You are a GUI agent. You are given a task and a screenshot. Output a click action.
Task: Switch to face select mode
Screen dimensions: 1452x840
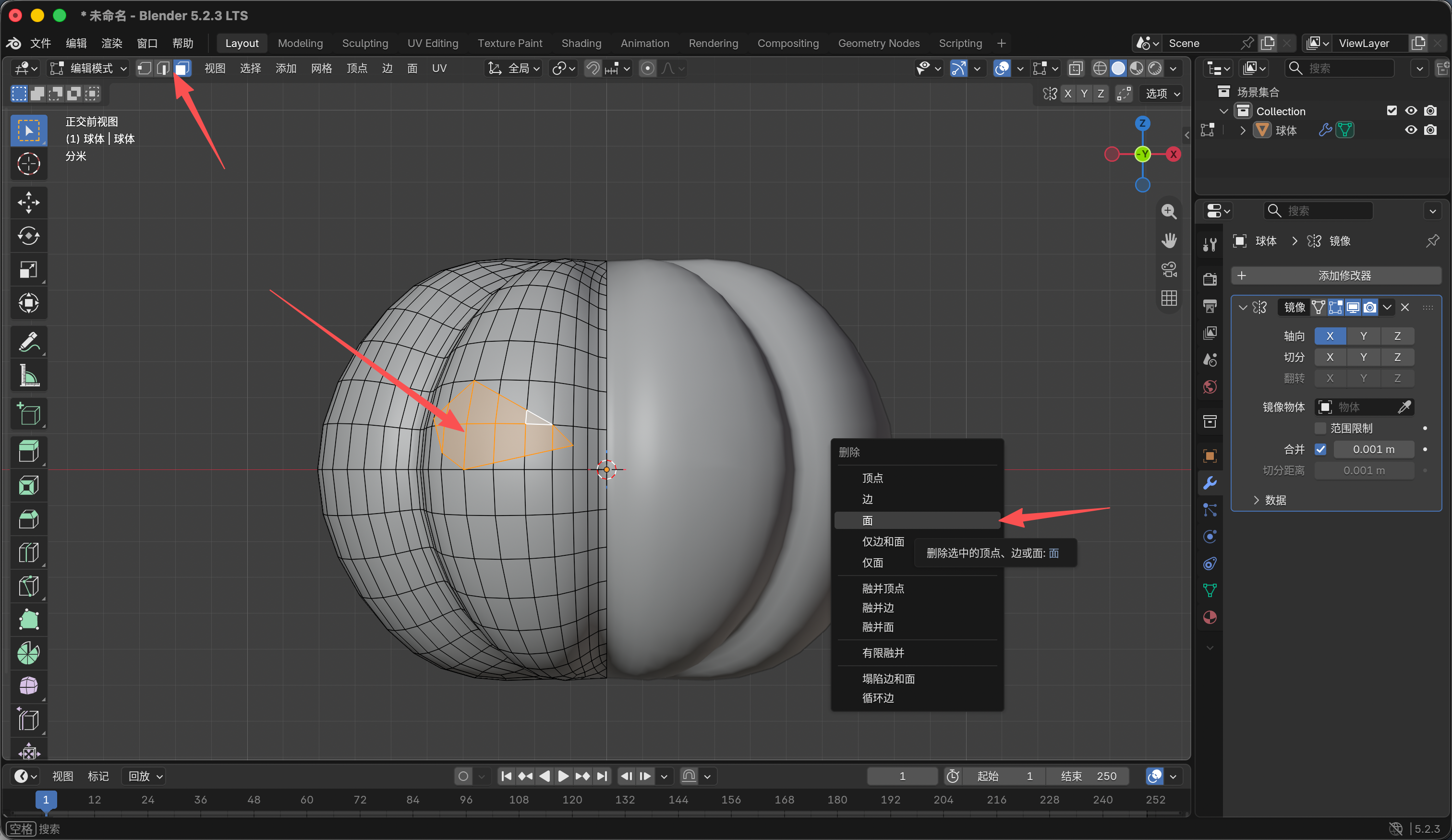(x=182, y=69)
